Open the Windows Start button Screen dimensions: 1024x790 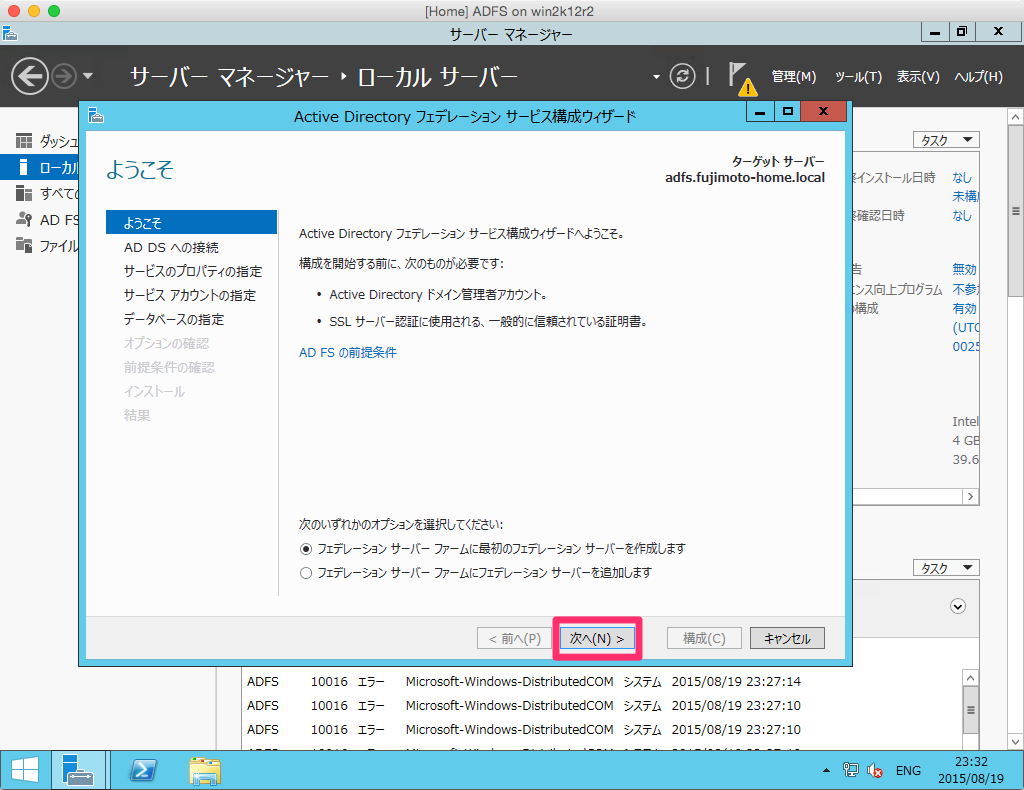25,770
